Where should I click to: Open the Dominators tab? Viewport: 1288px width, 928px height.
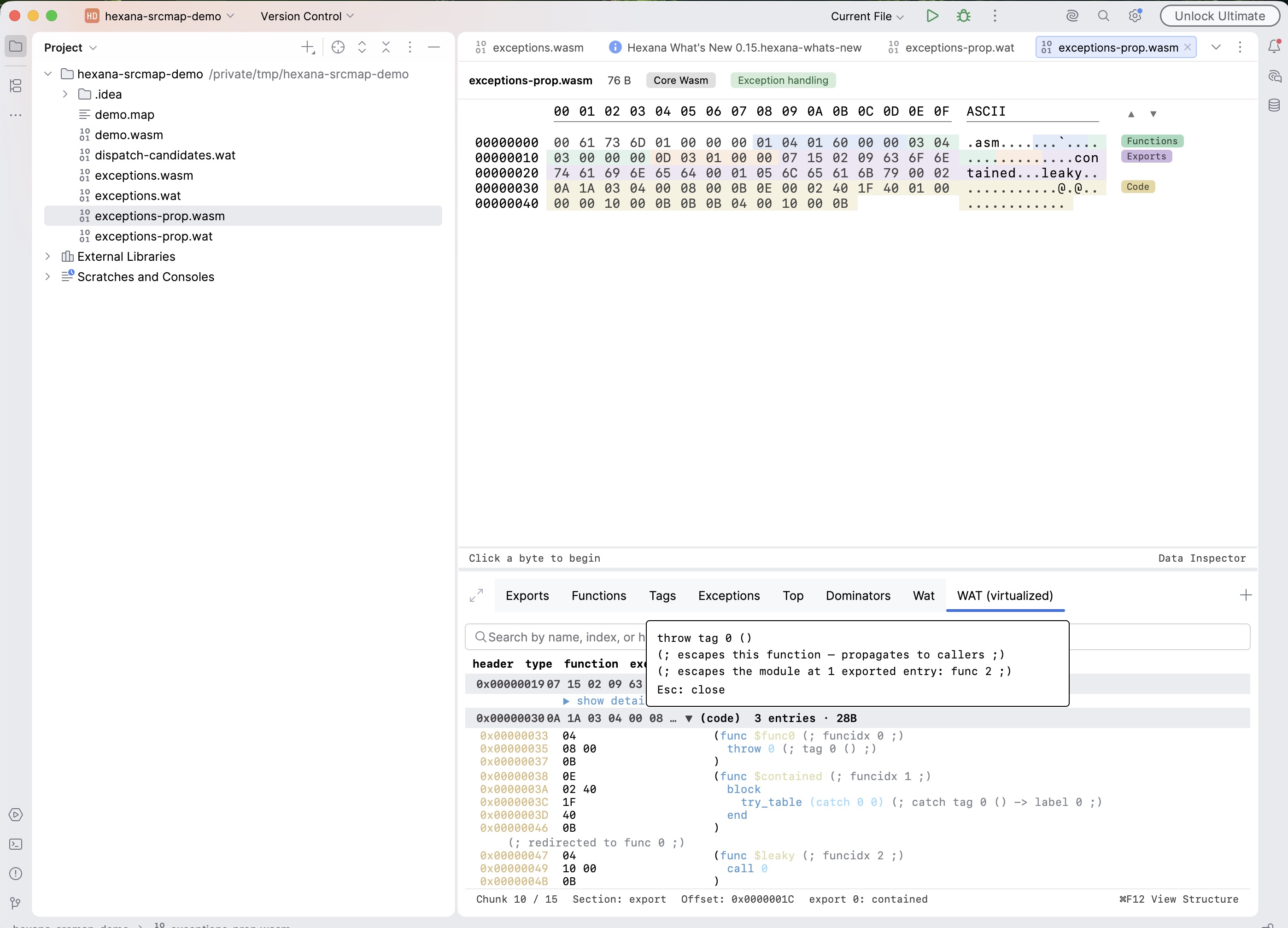point(858,595)
